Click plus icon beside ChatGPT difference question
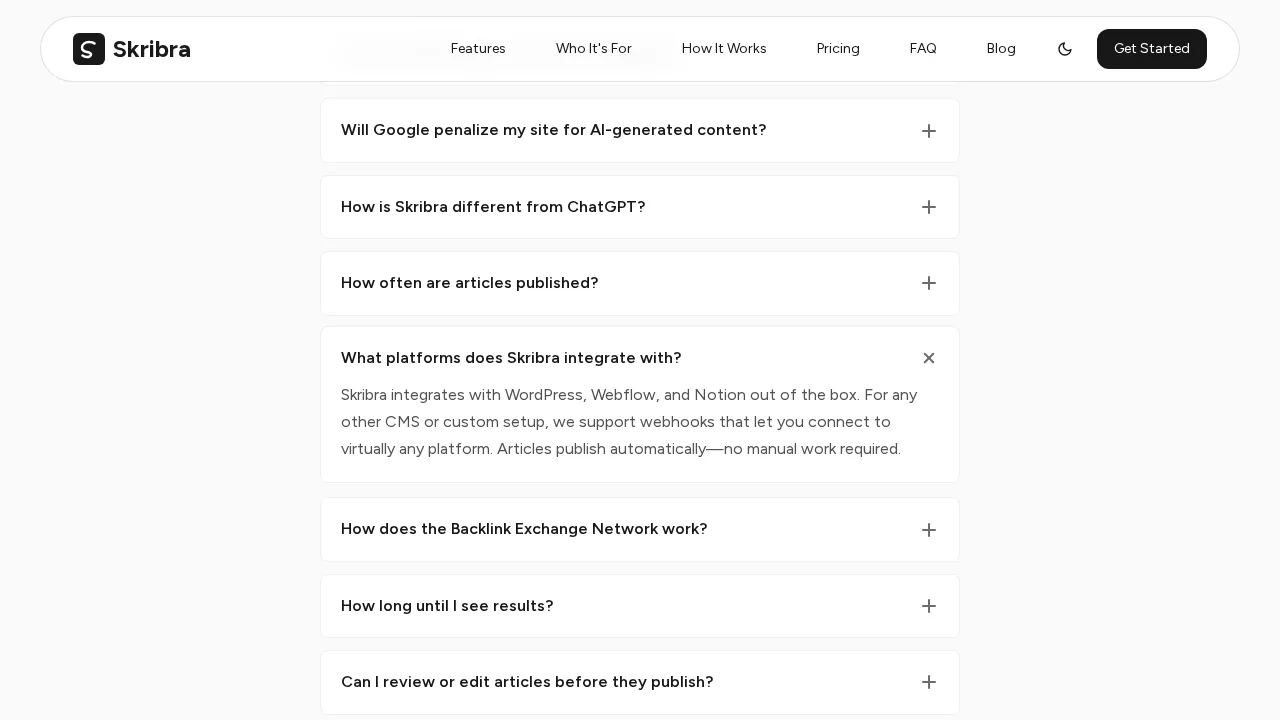1280x720 pixels. tap(928, 207)
